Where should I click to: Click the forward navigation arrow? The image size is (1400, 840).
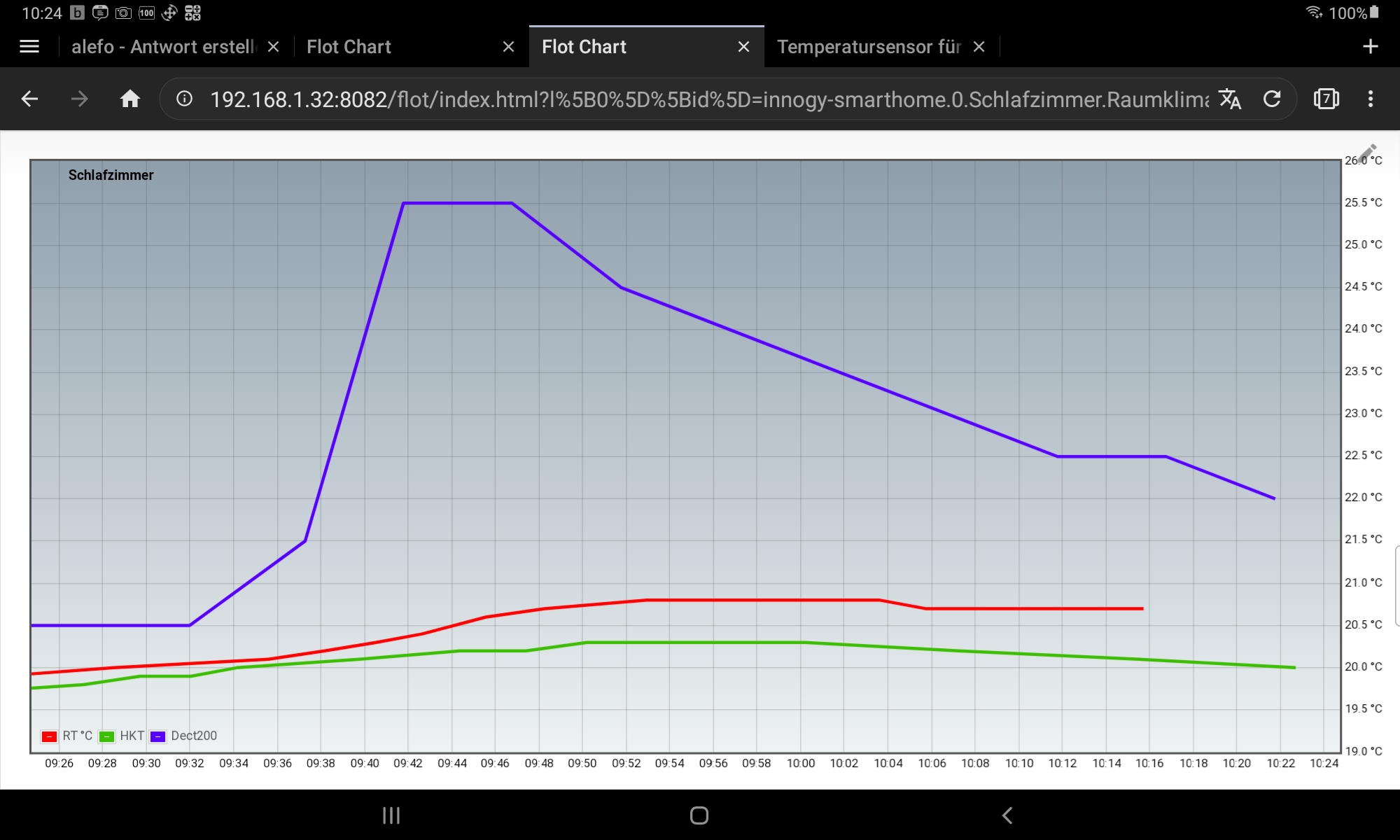[x=80, y=99]
